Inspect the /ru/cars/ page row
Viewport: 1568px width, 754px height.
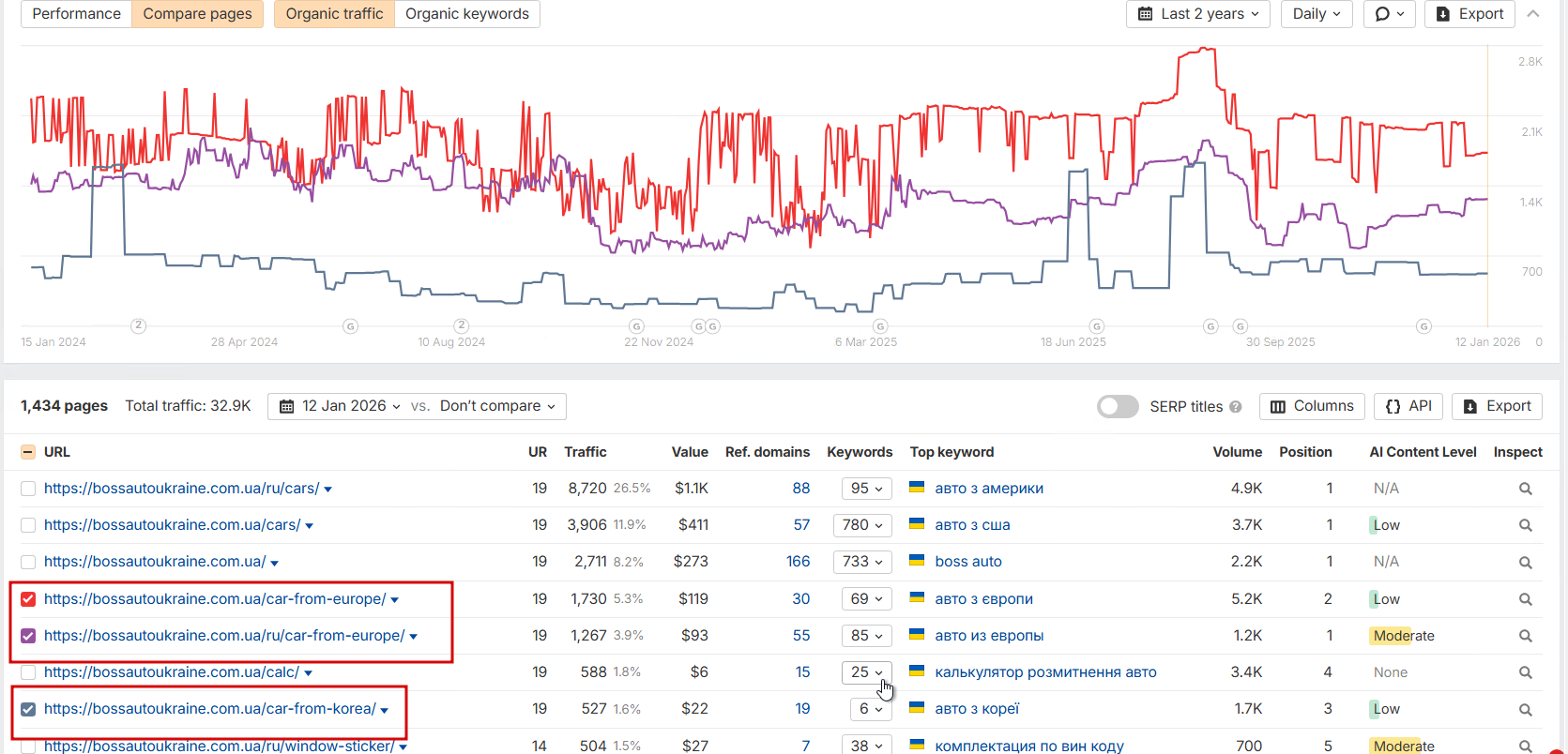click(1525, 489)
